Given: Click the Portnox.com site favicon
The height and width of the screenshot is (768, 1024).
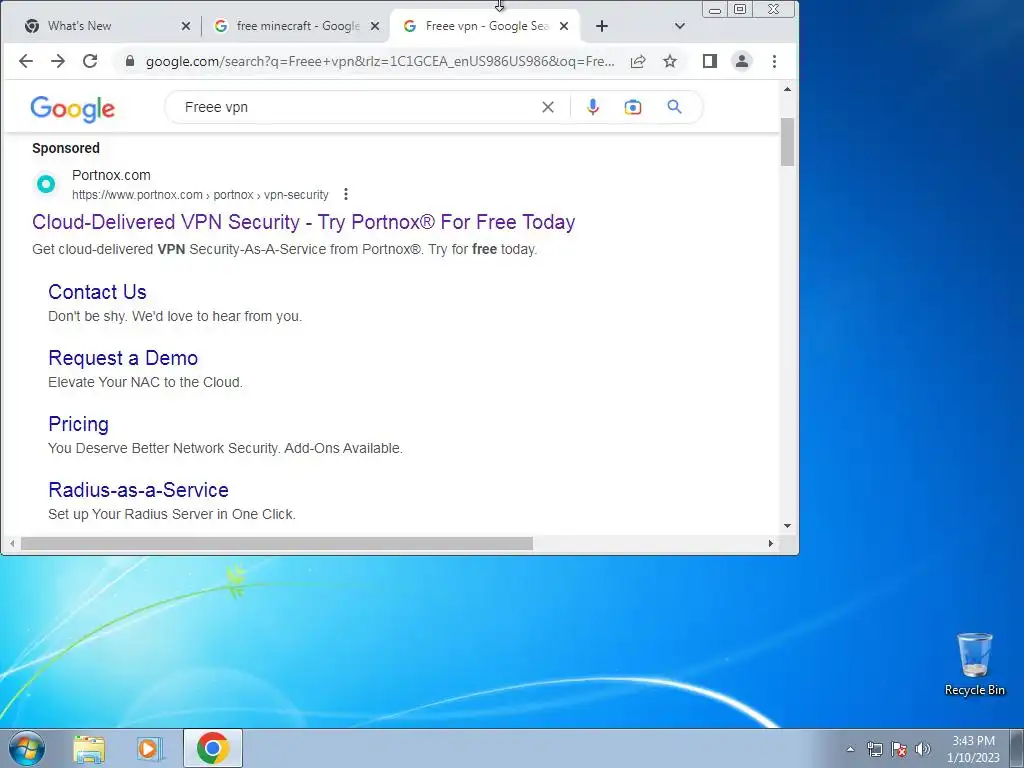Looking at the screenshot, I should (46, 184).
